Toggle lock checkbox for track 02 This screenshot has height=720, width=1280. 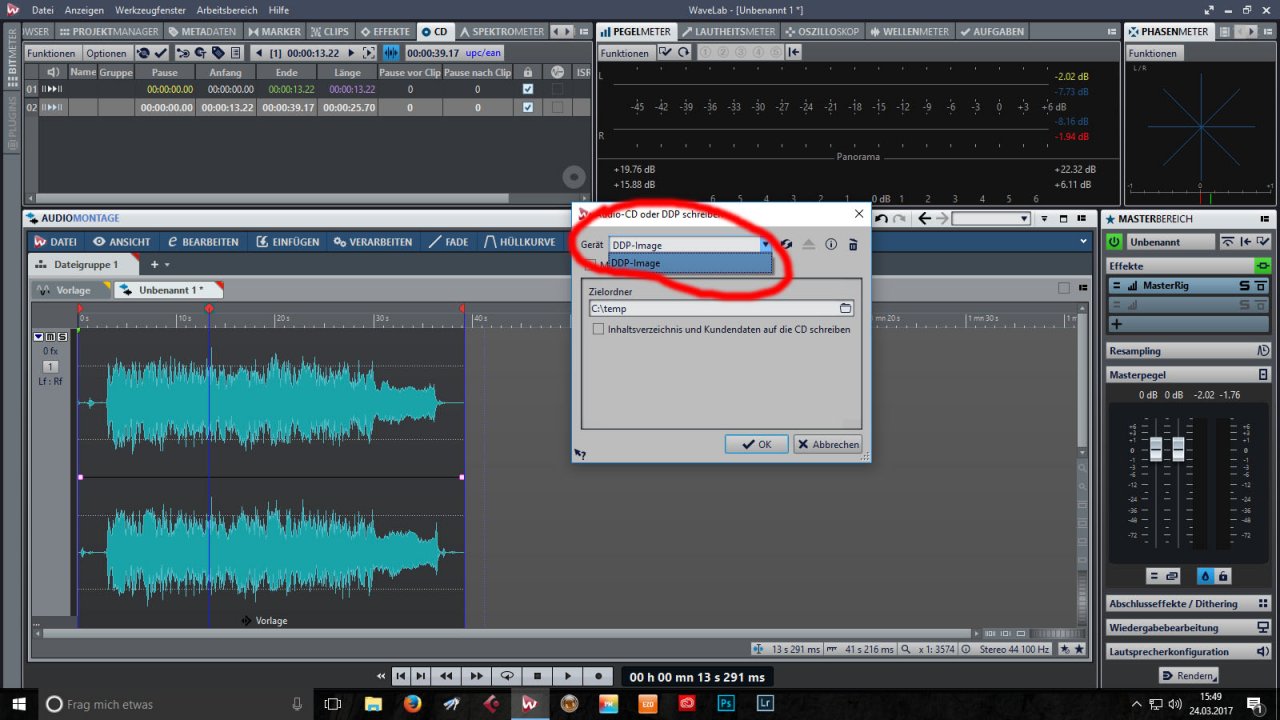pyautogui.click(x=528, y=107)
